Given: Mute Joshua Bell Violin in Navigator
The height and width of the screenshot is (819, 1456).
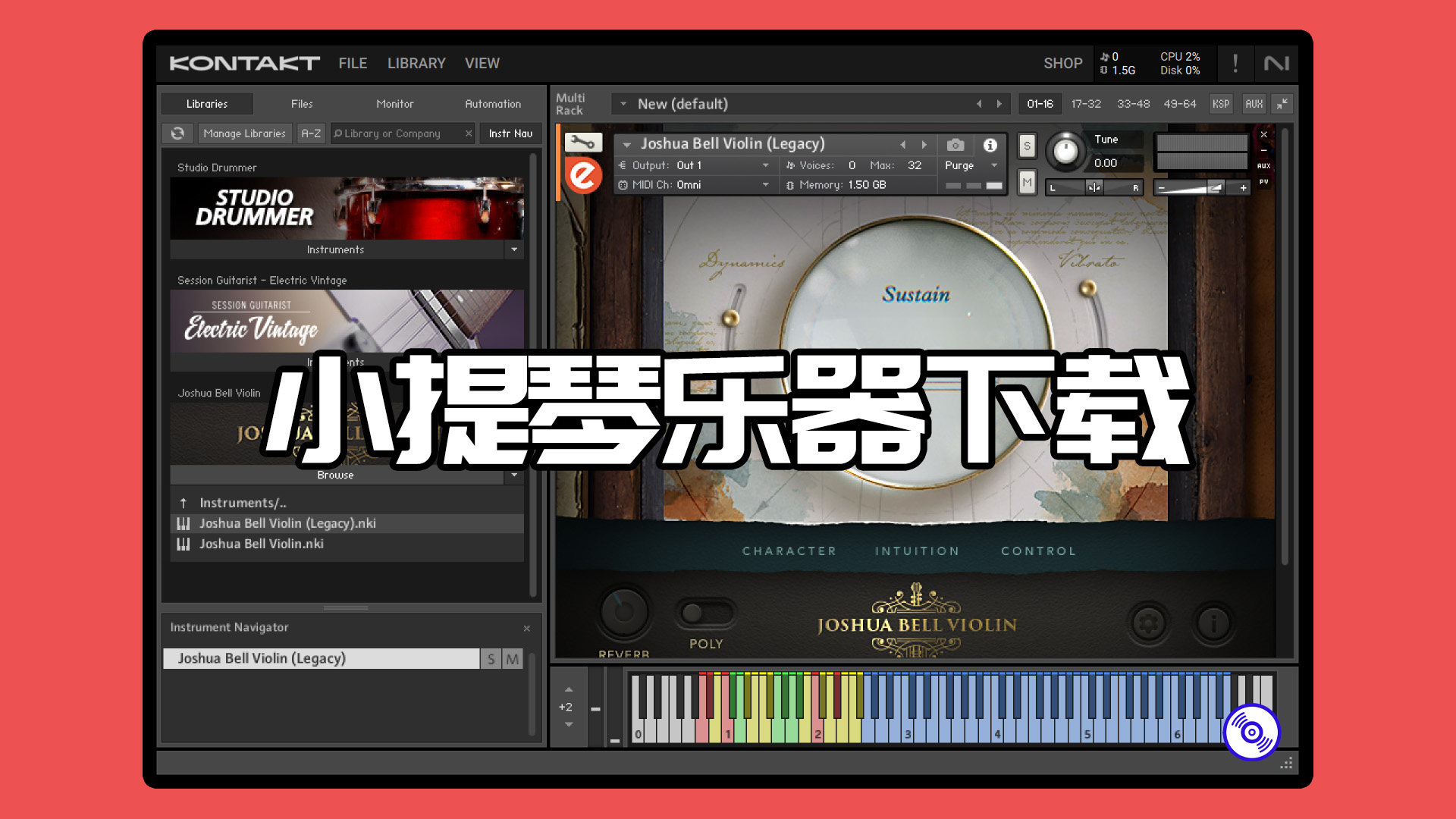Looking at the screenshot, I should [513, 659].
